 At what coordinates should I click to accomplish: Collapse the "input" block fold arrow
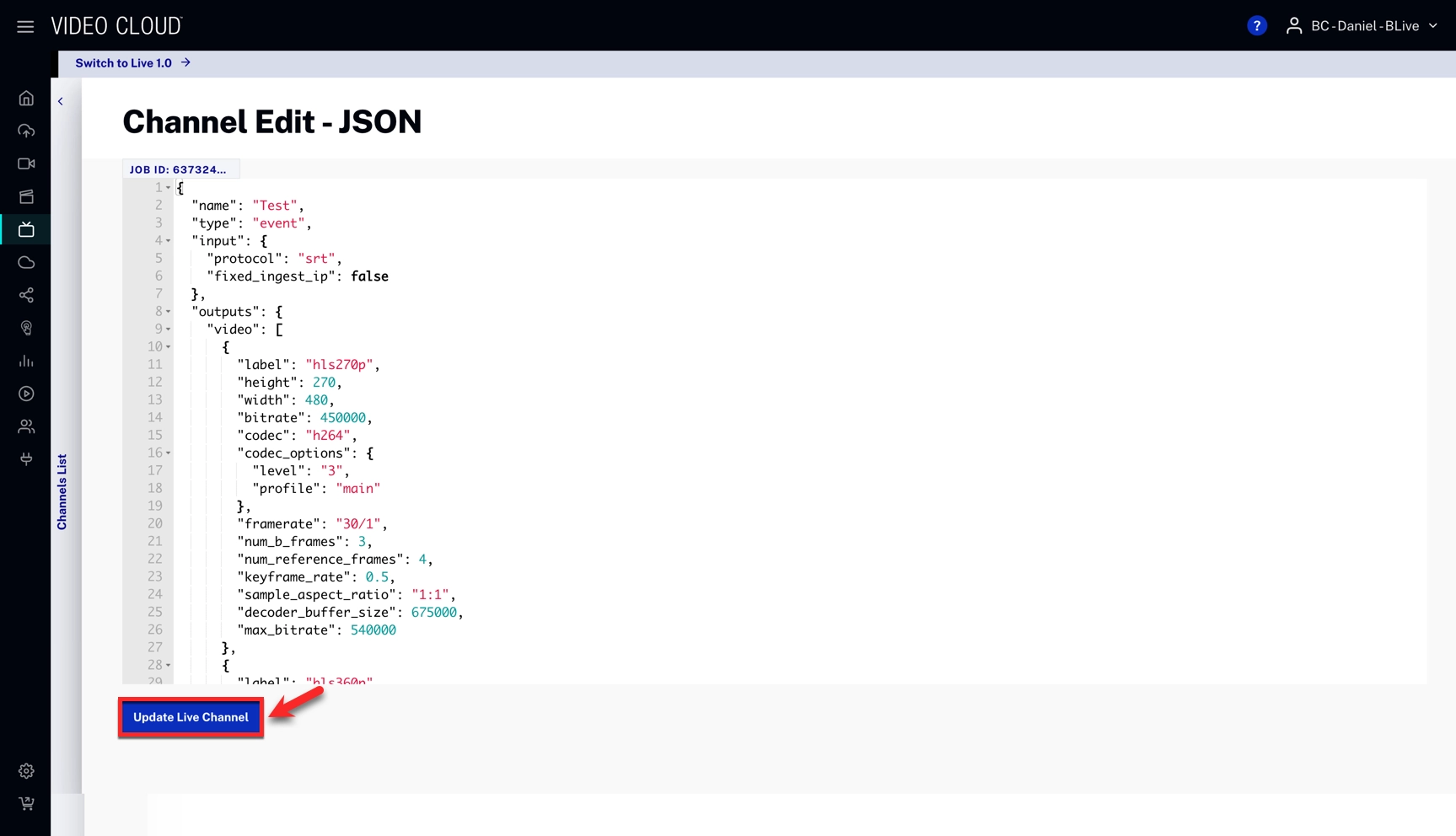(x=169, y=241)
